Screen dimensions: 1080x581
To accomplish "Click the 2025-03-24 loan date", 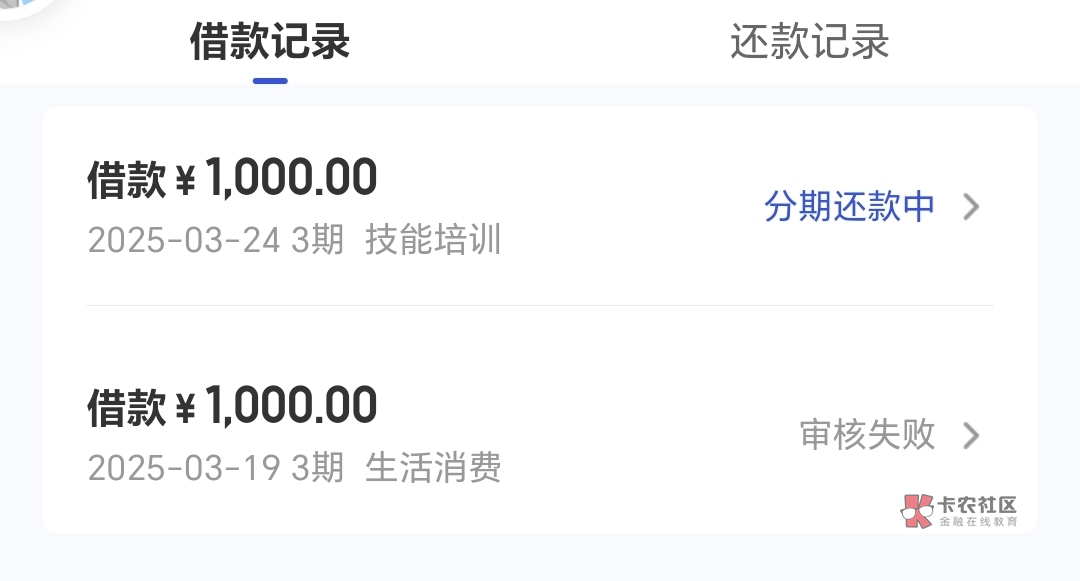I will pyautogui.click(x=184, y=241).
